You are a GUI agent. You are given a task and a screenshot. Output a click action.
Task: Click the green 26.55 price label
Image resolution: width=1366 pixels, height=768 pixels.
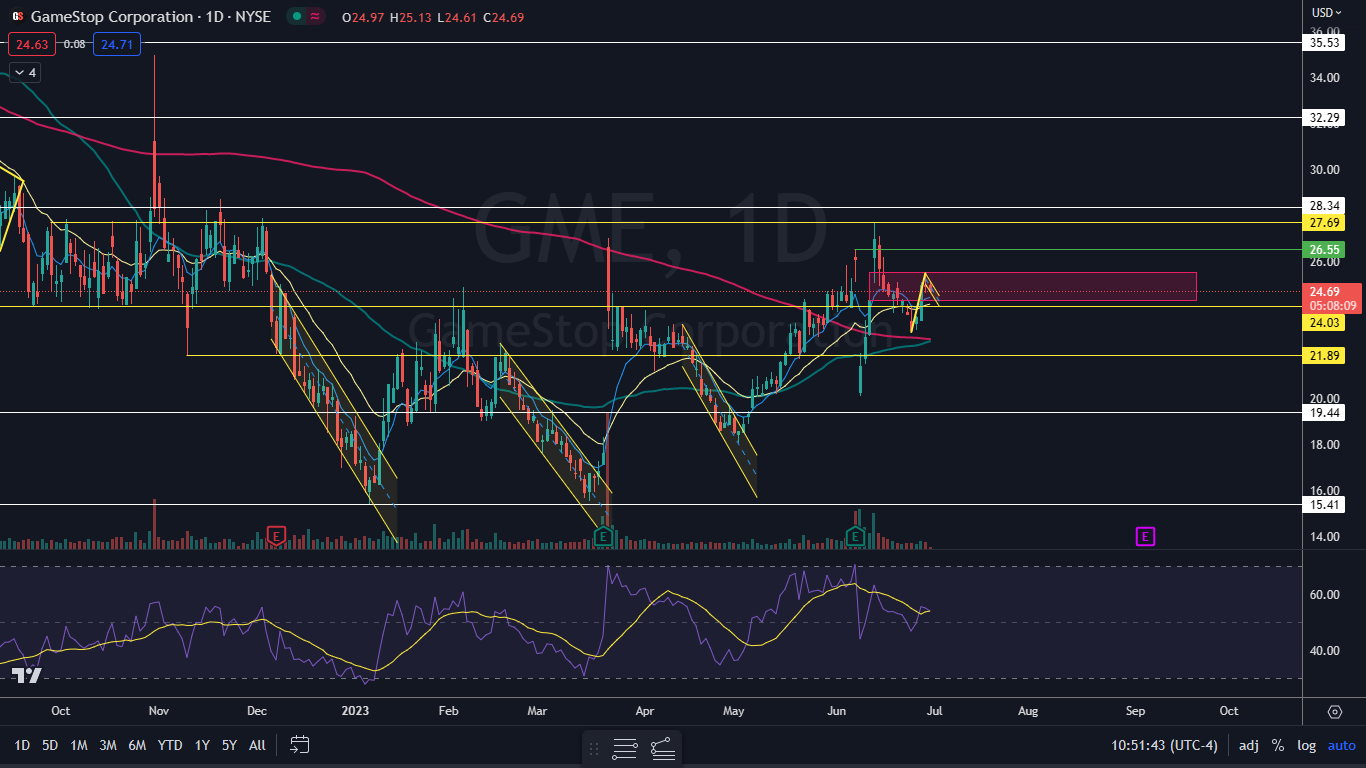click(x=1323, y=249)
